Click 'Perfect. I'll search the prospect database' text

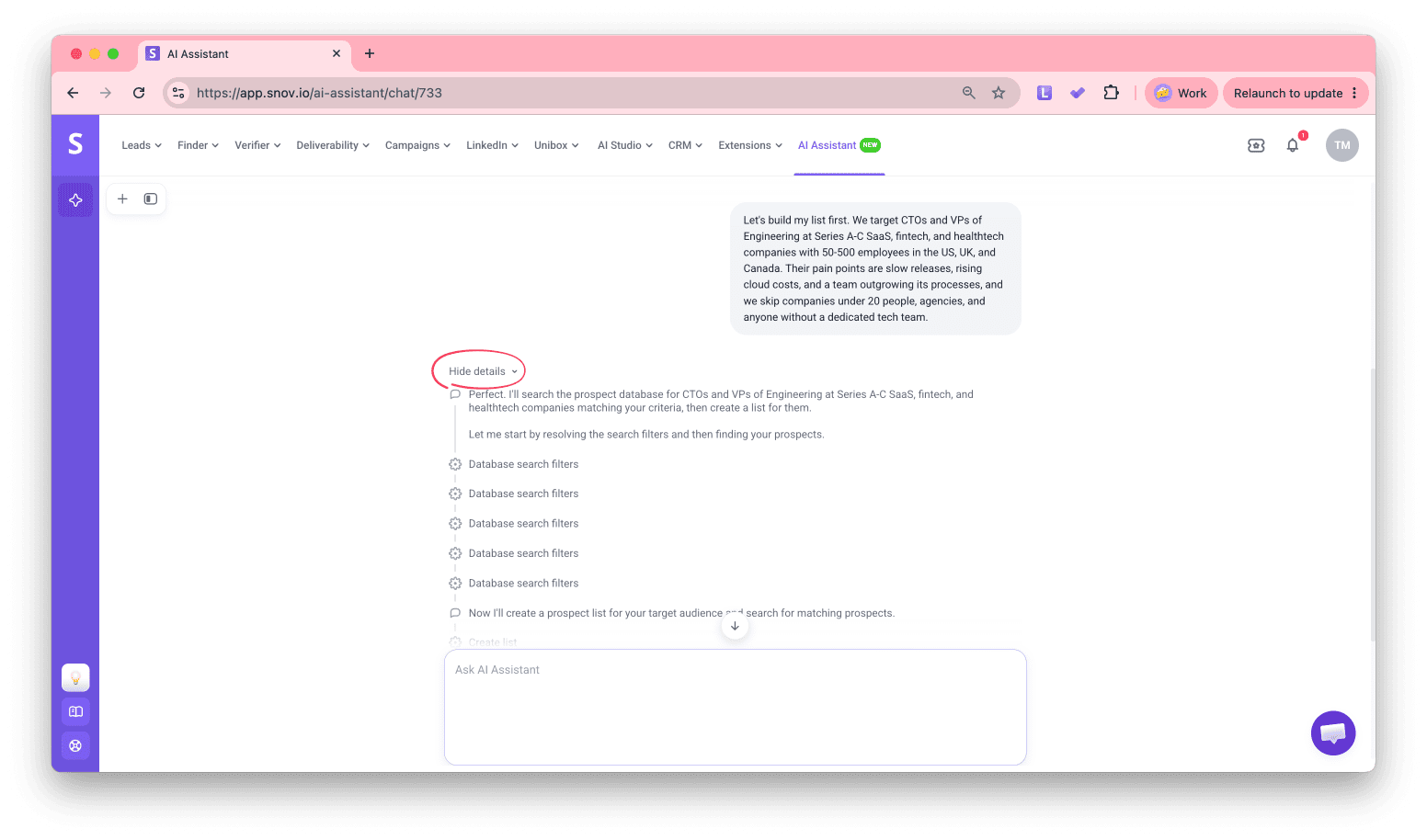pos(721,401)
